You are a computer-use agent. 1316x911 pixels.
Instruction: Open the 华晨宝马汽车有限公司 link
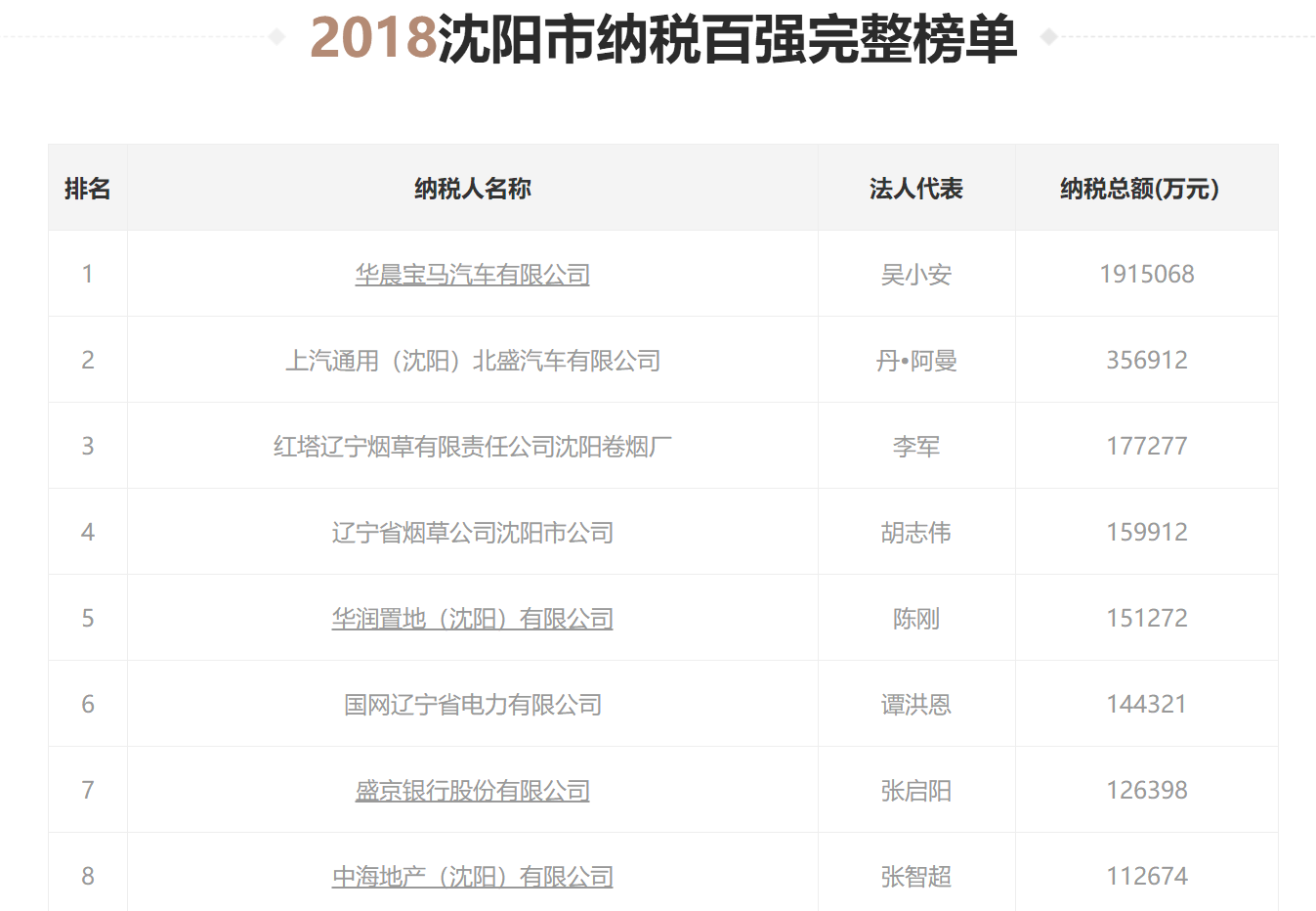click(x=472, y=275)
